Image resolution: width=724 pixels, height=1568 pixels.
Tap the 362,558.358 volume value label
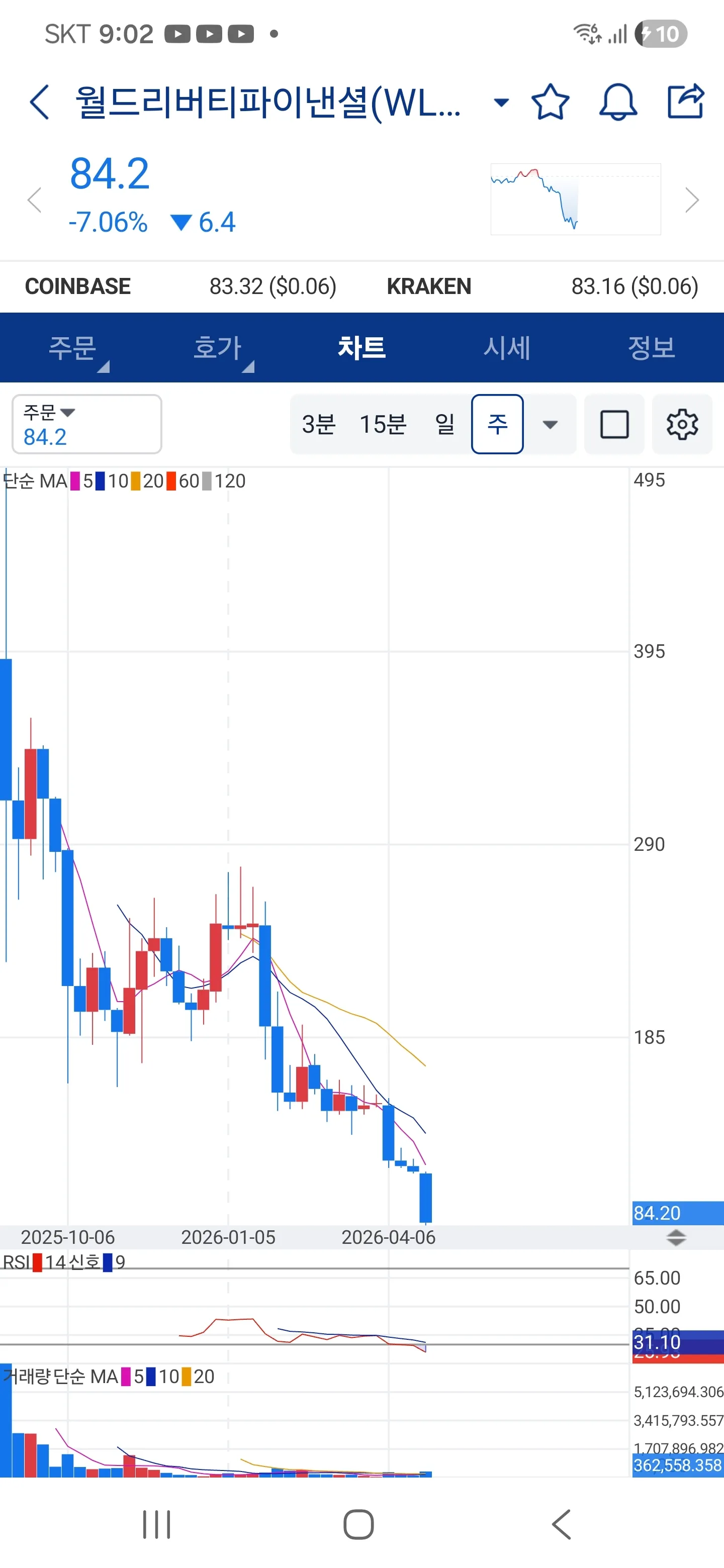pos(678,1465)
